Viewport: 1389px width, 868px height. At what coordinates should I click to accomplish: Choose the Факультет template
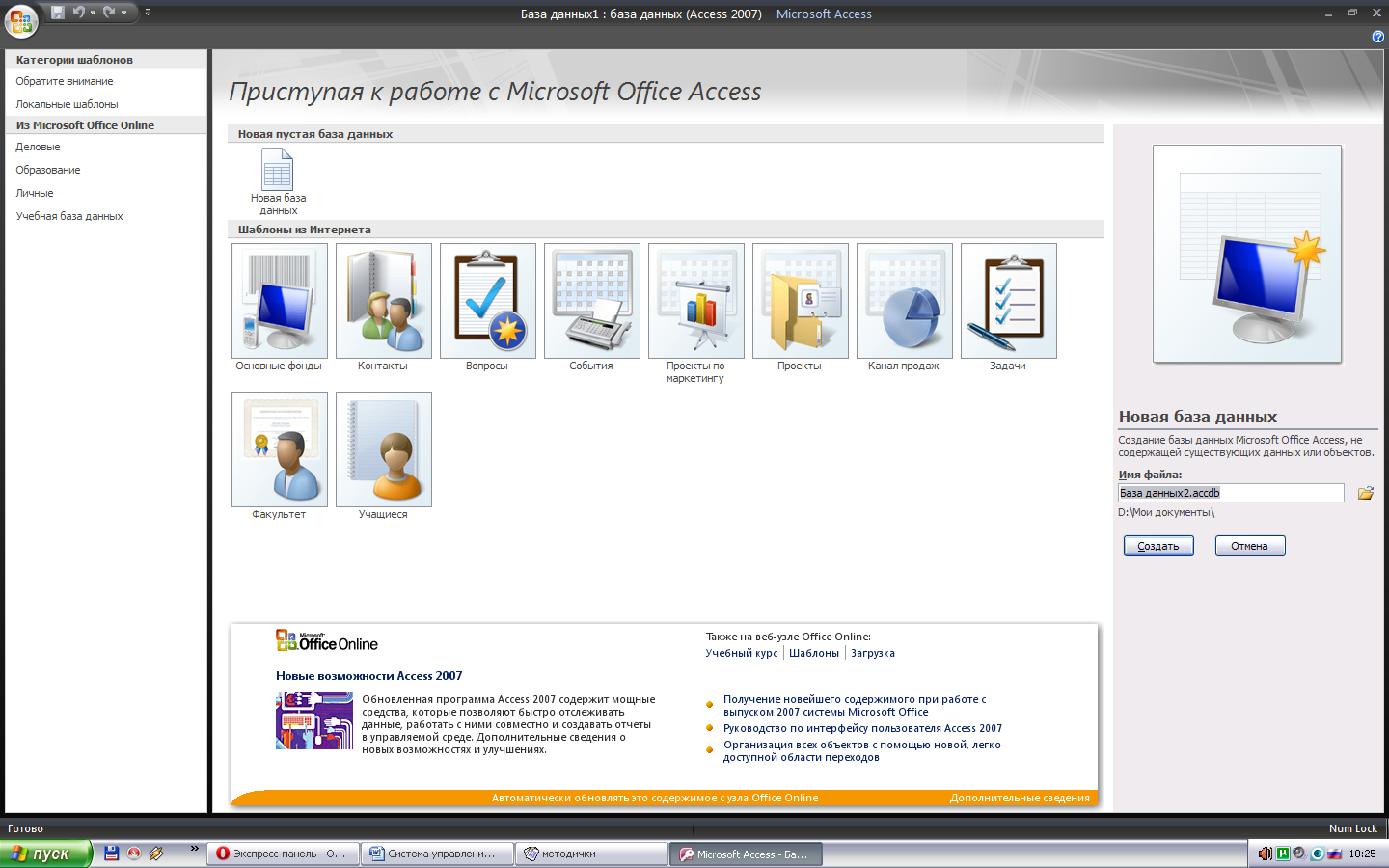click(x=279, y=456)
